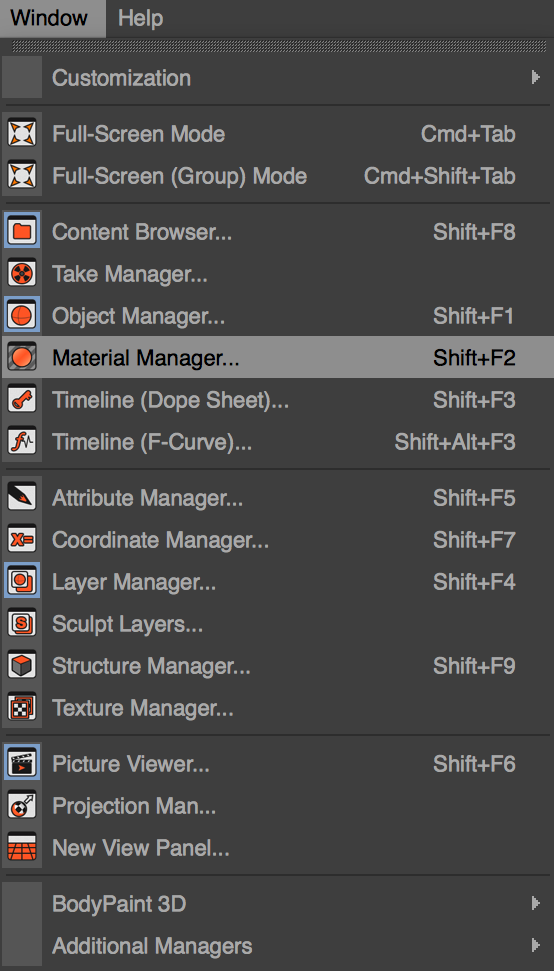Viewport: 554px width, 971px height.
Task: Choose Full-Screen (Group) Mode
Action: [x=277, y=176]
